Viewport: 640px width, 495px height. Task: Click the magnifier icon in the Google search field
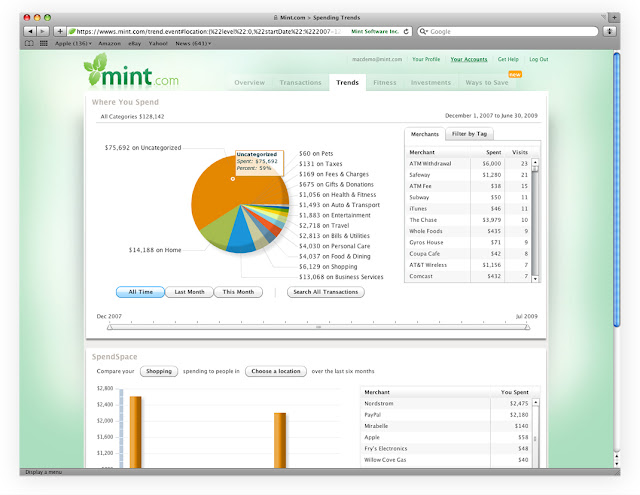[424, 31]
